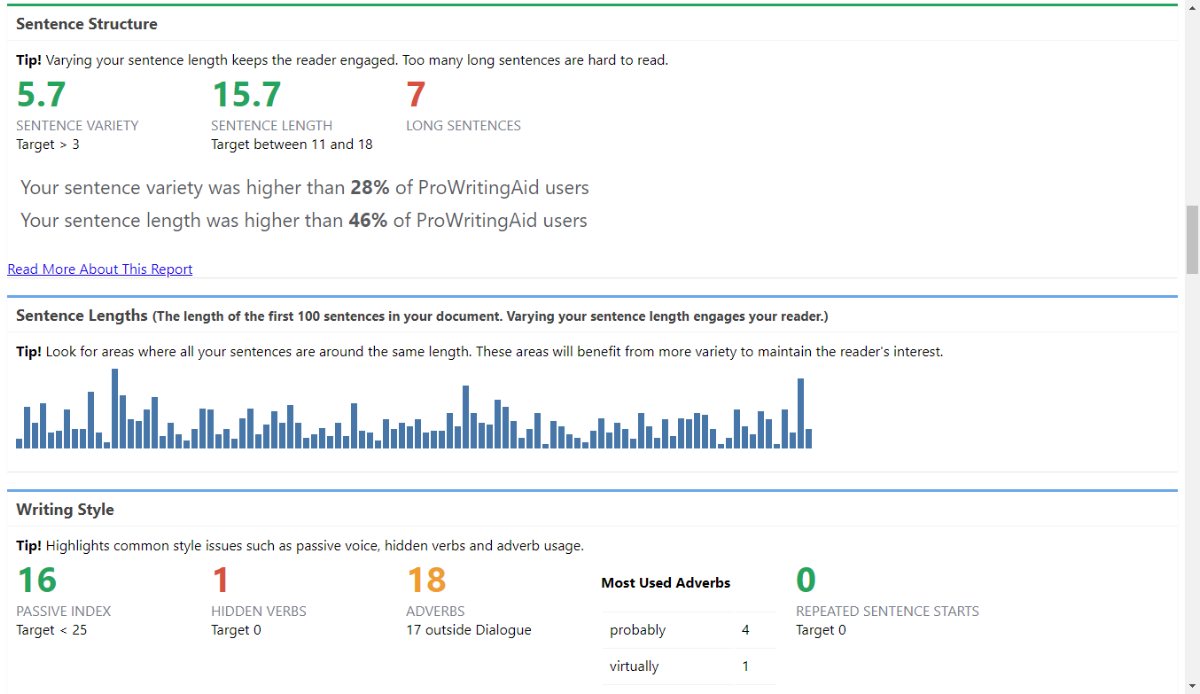Click the 'Target > 3' text

tap(47, 144)
